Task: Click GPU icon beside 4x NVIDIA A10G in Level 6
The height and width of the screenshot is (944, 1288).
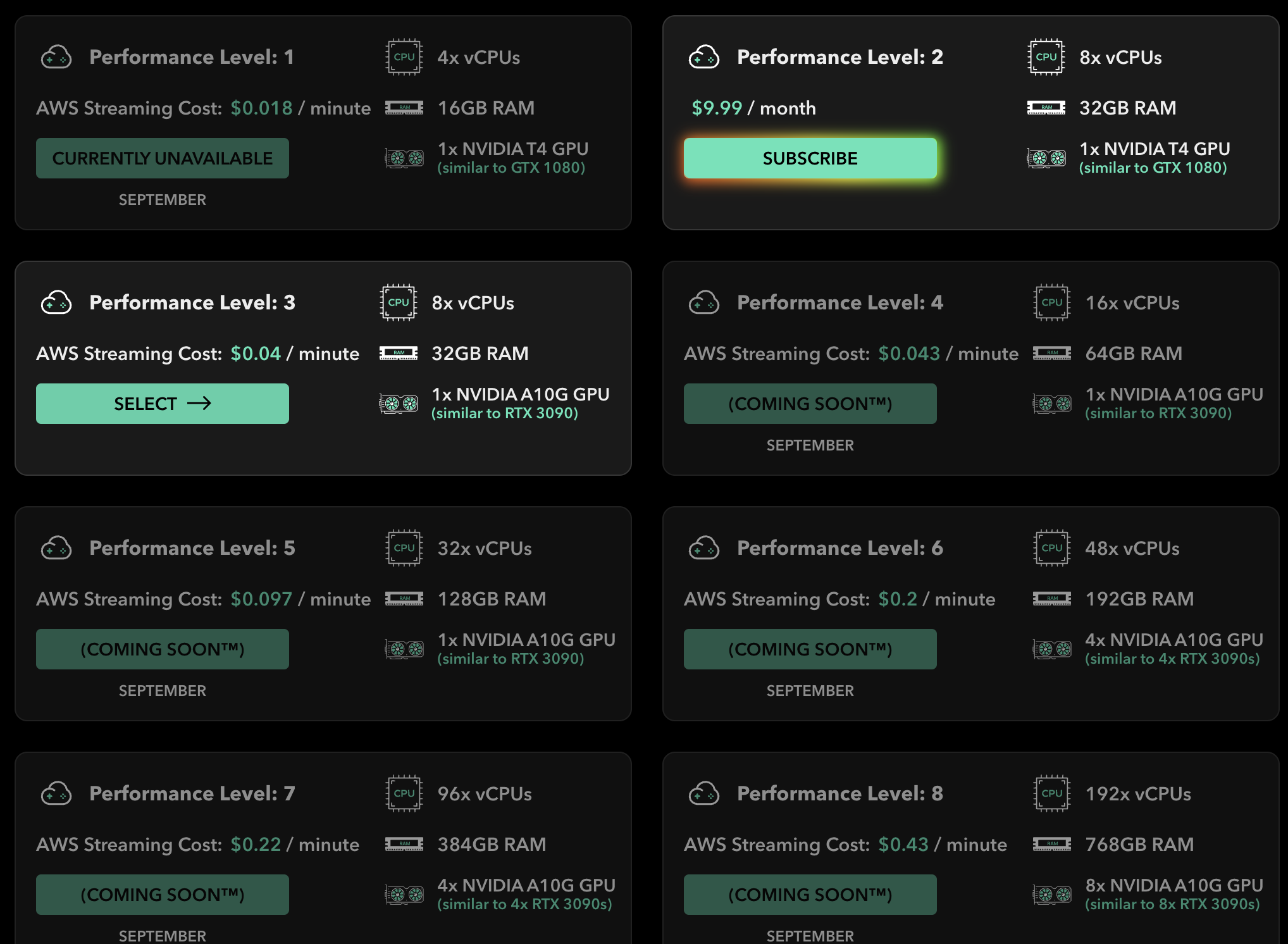Action: coord(1052,649)
